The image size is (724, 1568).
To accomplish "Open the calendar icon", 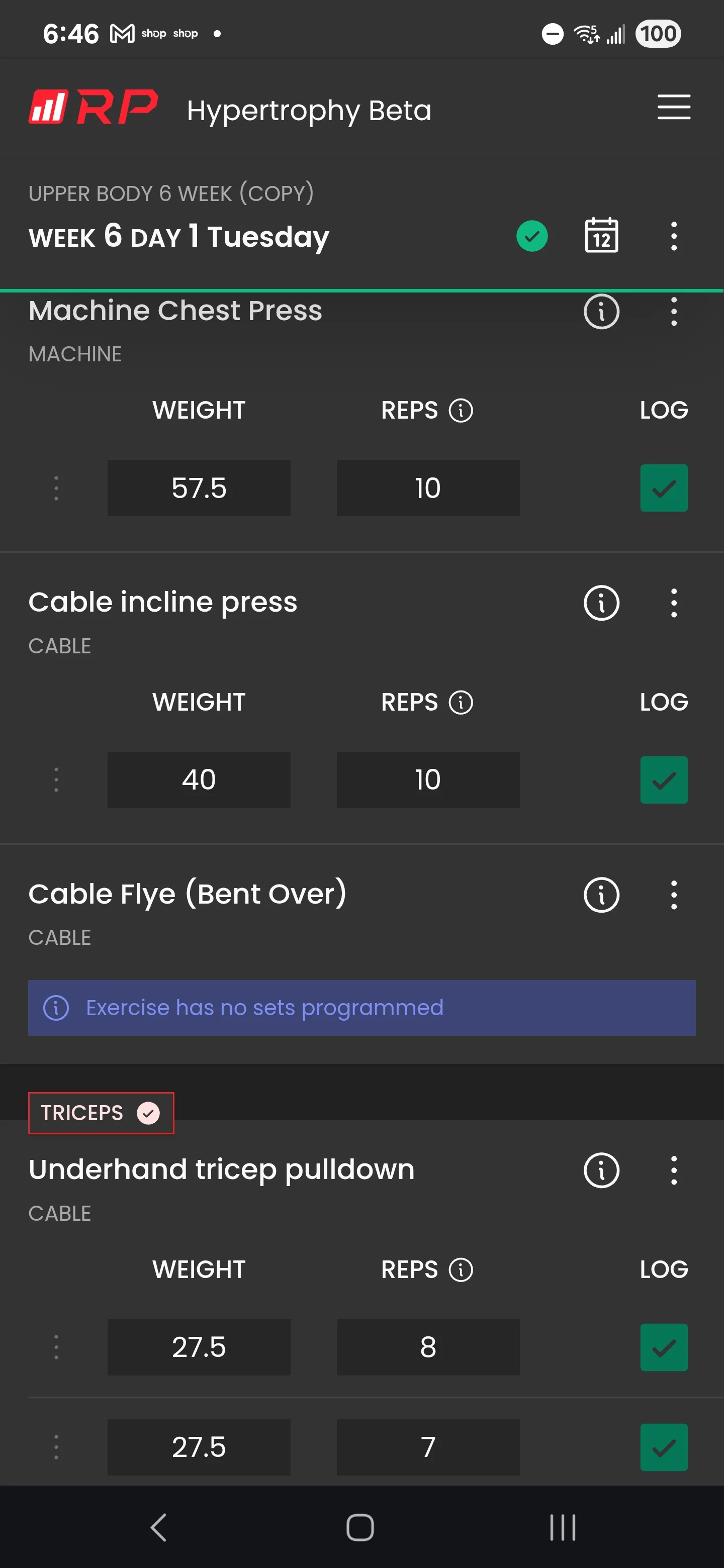I will (601, 236).
